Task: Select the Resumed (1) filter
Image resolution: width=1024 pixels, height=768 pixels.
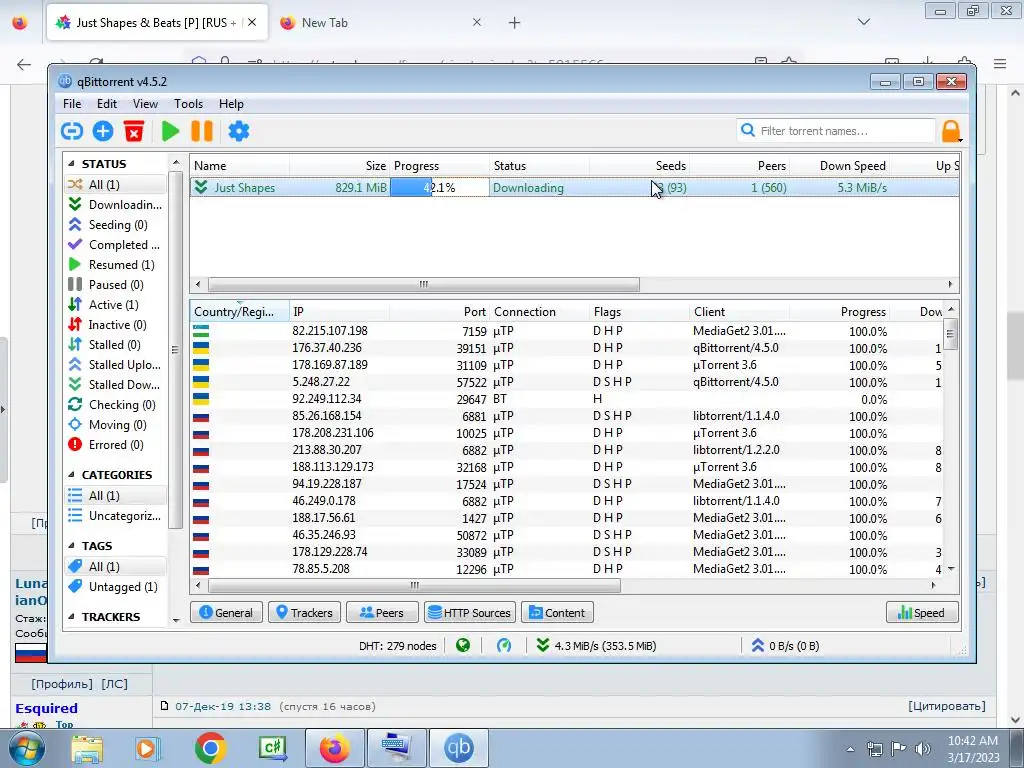Action: (x=115, y=264)
